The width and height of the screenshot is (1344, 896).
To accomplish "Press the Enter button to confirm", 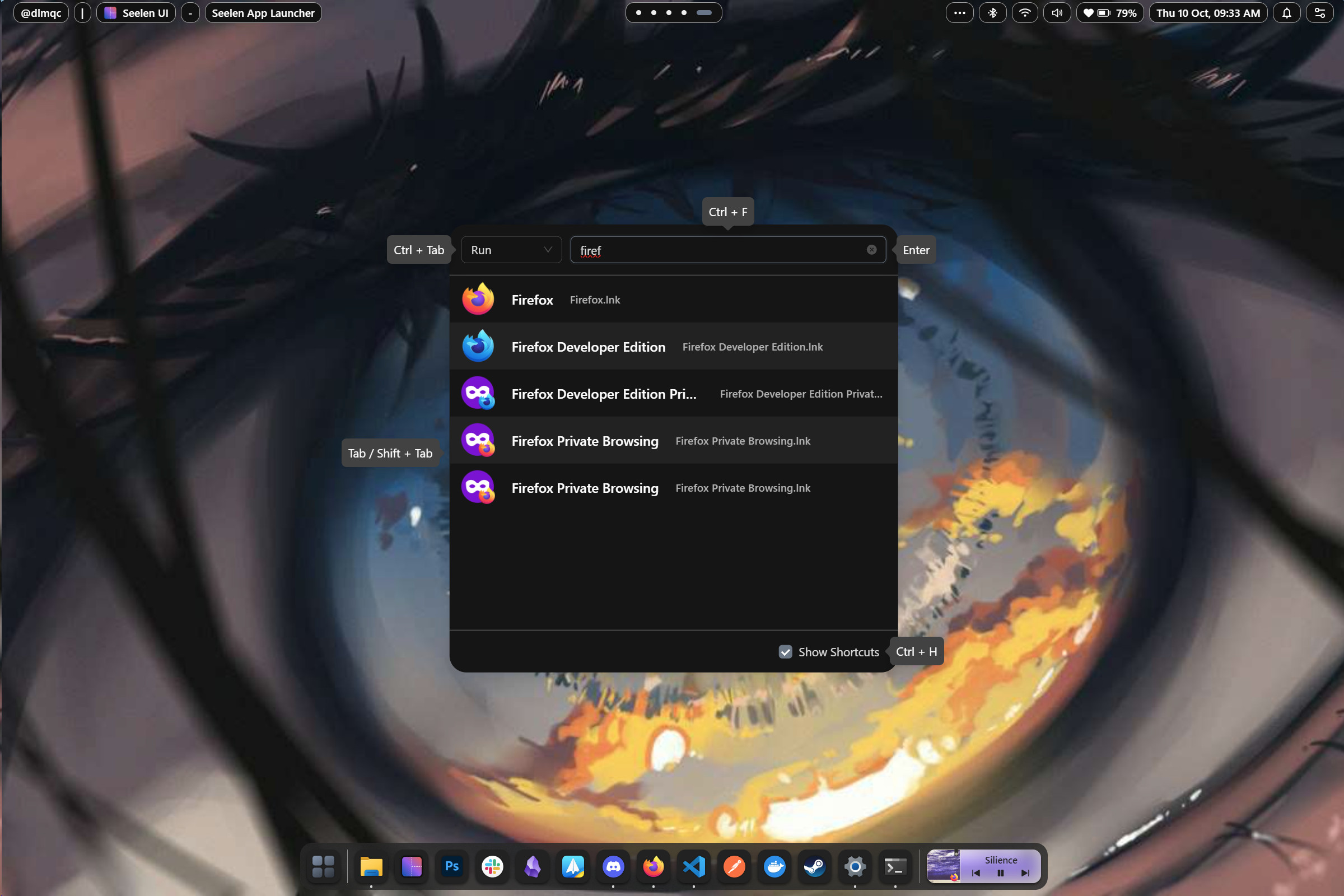I will pos(916,249).
